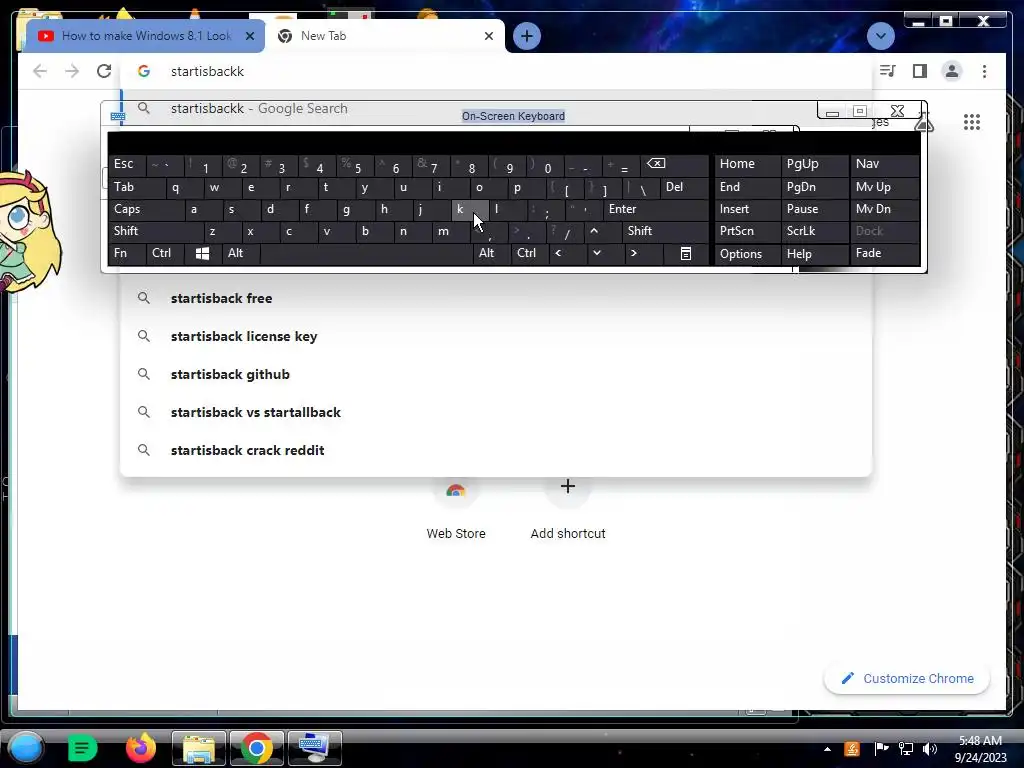
Task: Hit Esc key on on-screen keyboard
Action: coord(127,165)
